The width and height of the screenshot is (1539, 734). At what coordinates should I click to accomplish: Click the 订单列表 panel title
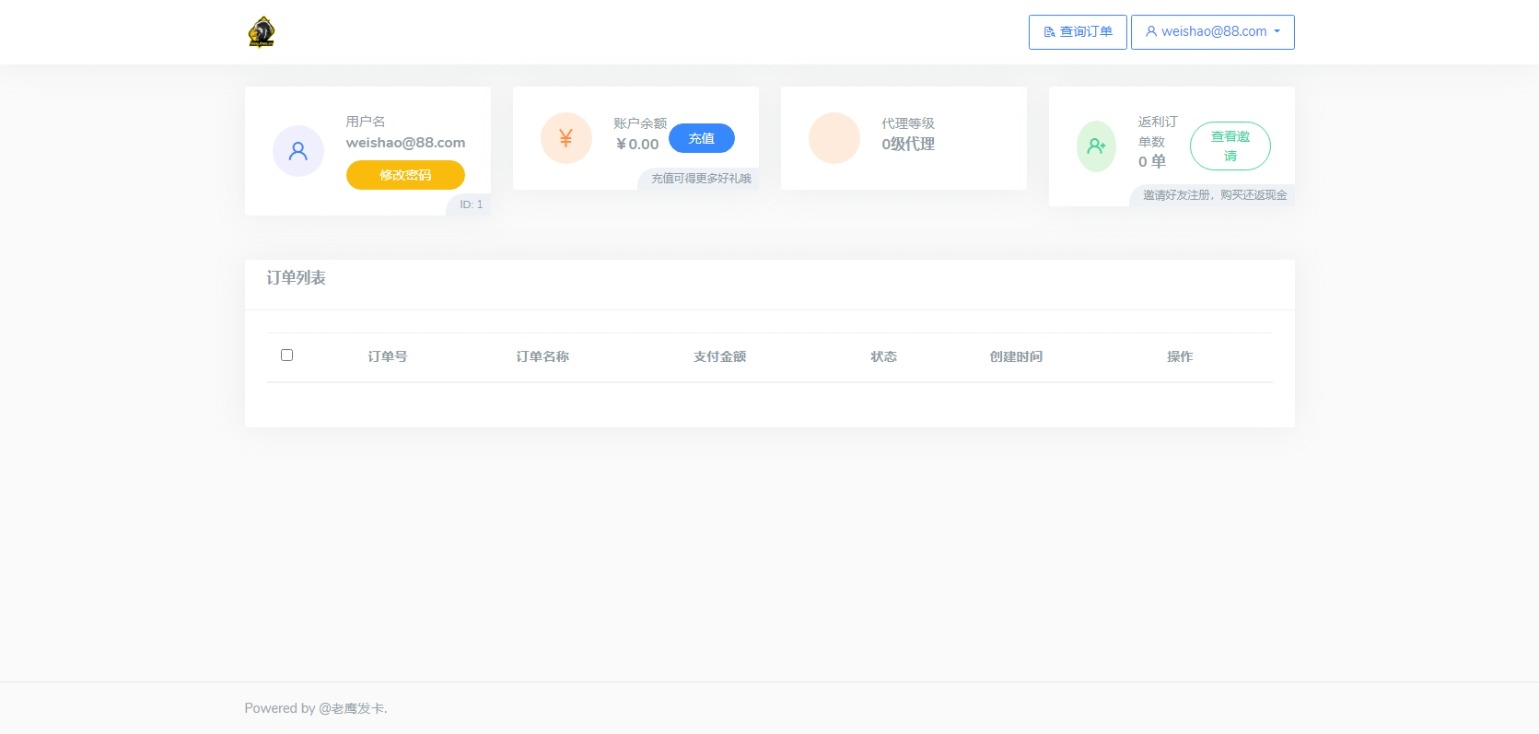pyautogui.click(x=296, y=278)
